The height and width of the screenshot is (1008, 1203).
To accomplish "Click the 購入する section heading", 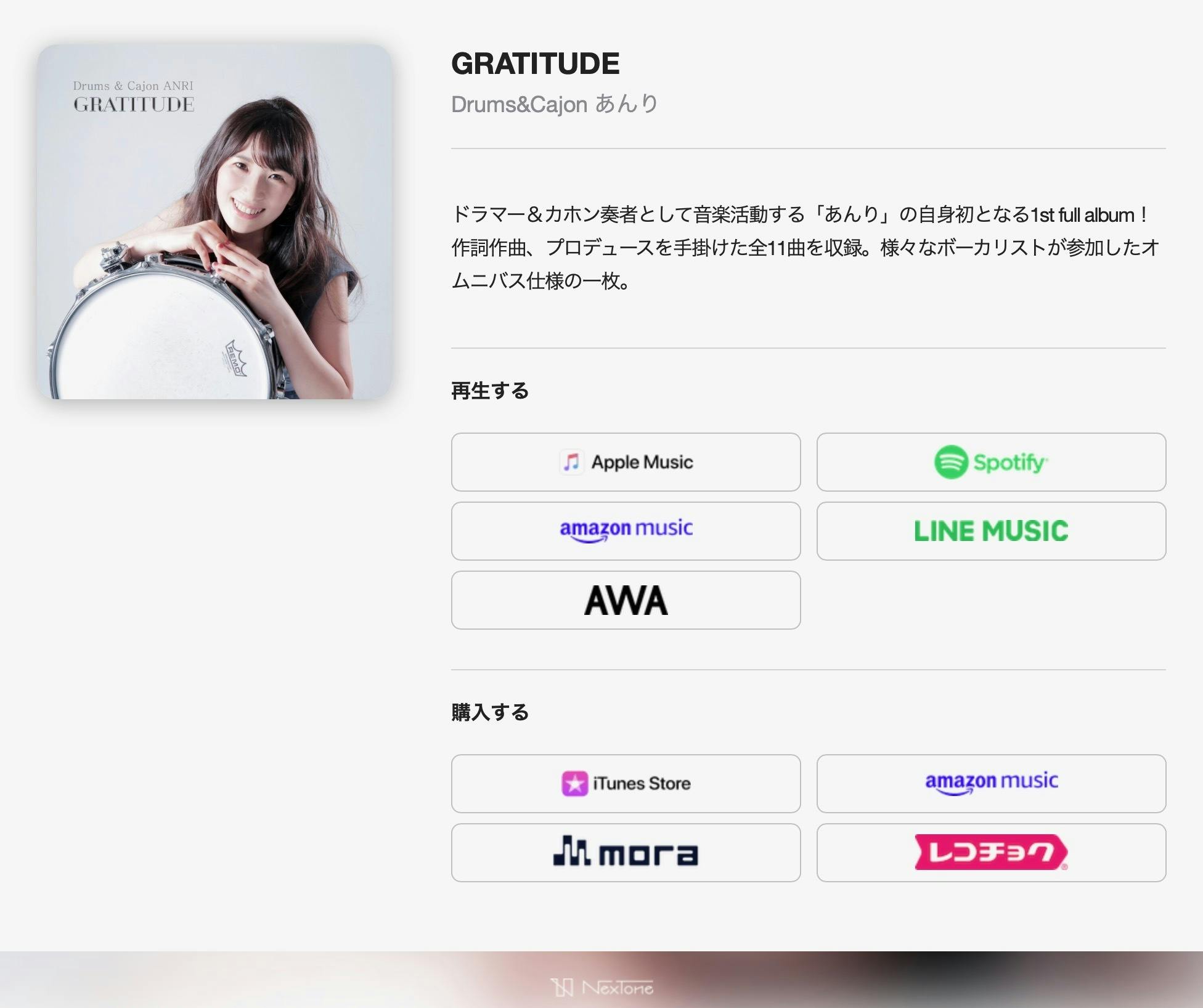I will [490, 712].
